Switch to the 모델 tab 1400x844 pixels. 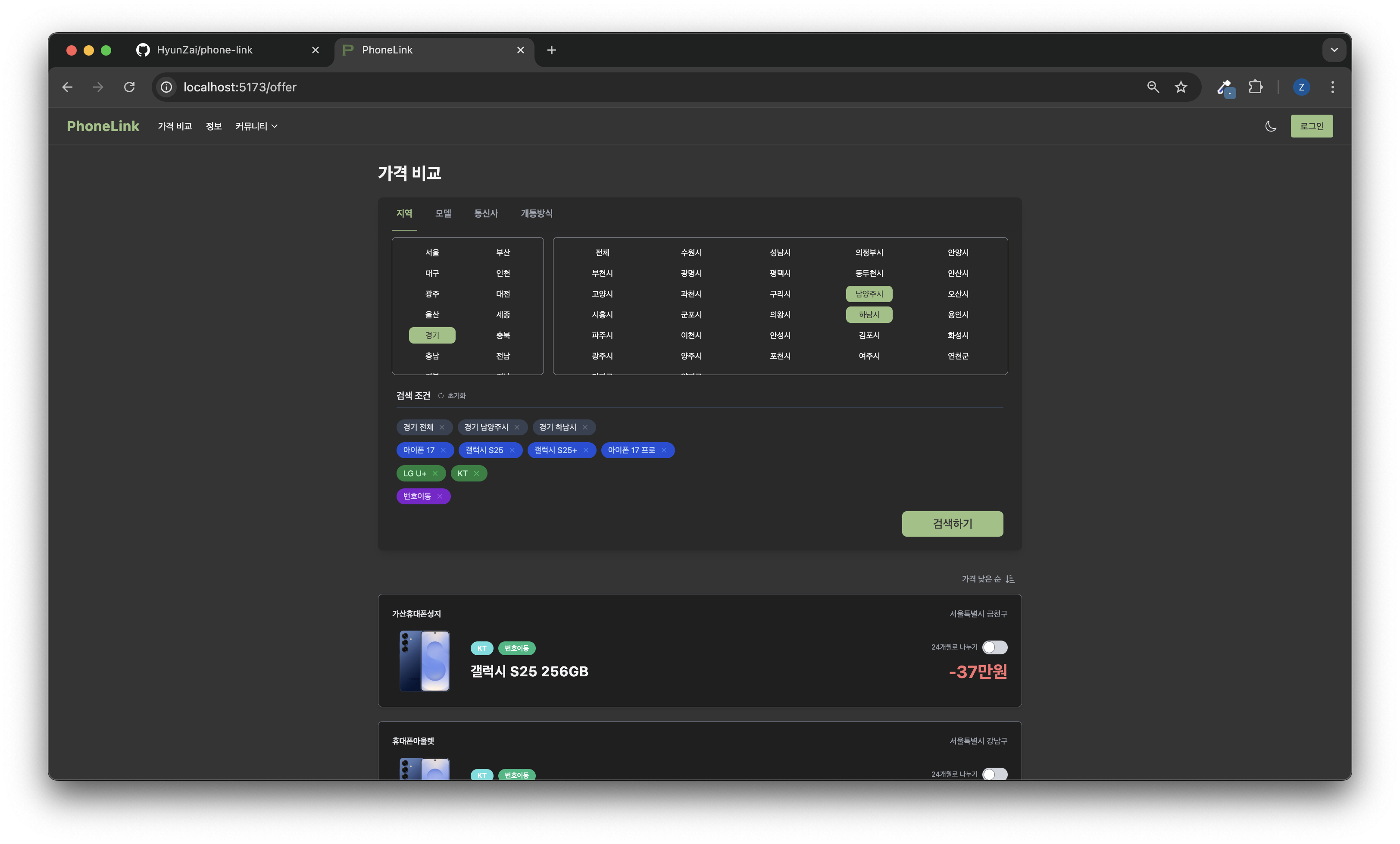click(x=443, y=213)
